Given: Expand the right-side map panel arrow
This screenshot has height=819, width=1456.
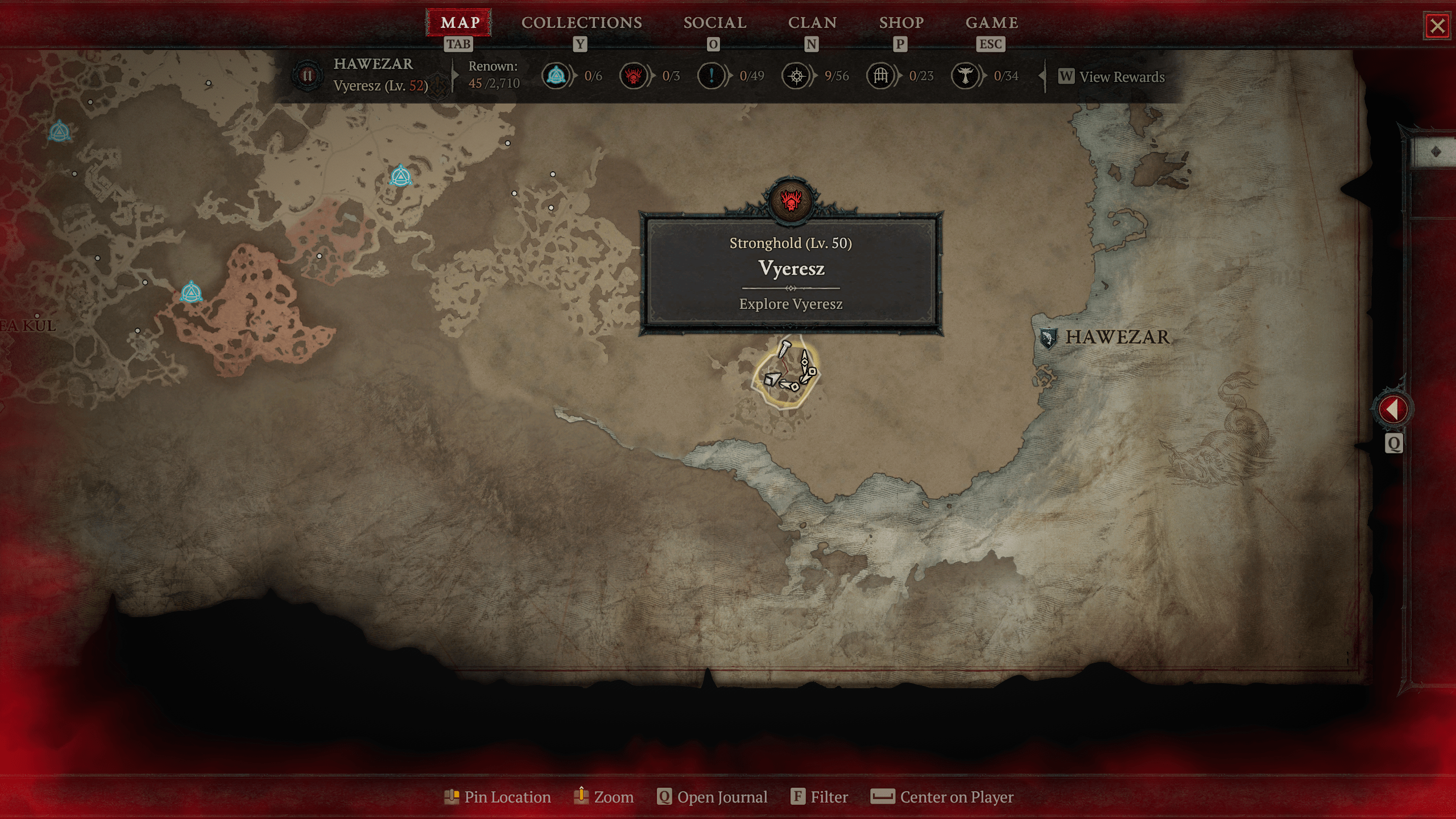Looking at the screenshot, I should click(x=1392, y=409).
